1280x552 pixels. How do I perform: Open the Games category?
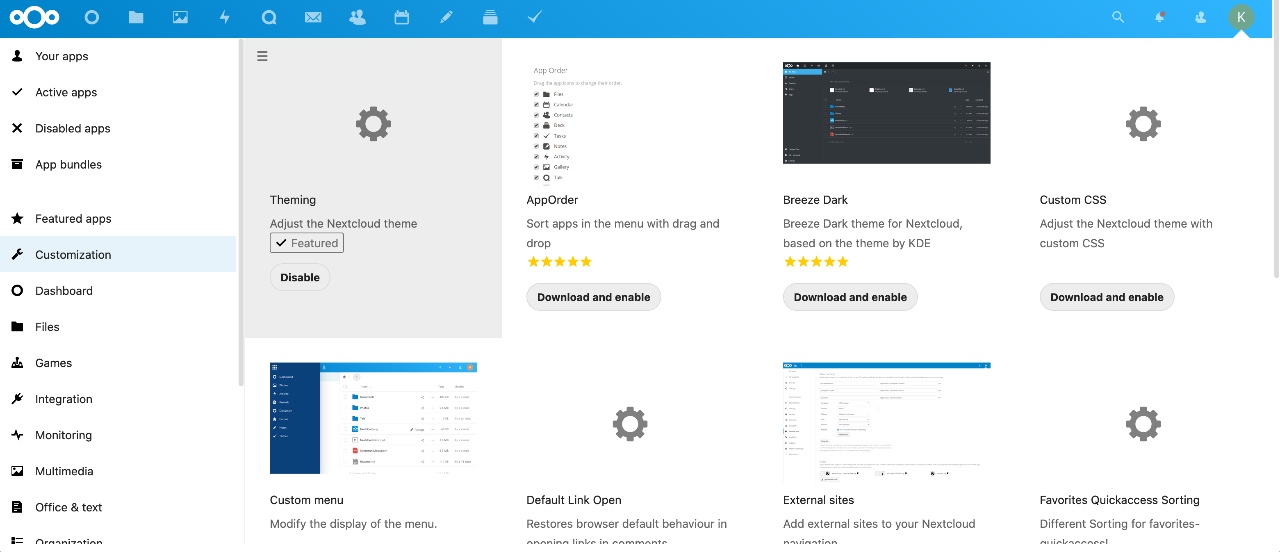(118, 362)
